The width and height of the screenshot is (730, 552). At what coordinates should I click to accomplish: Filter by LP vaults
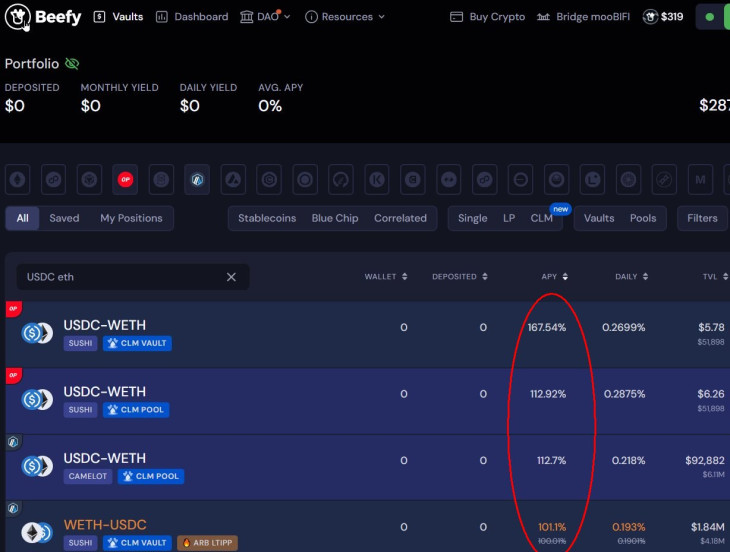pos(509,218)
